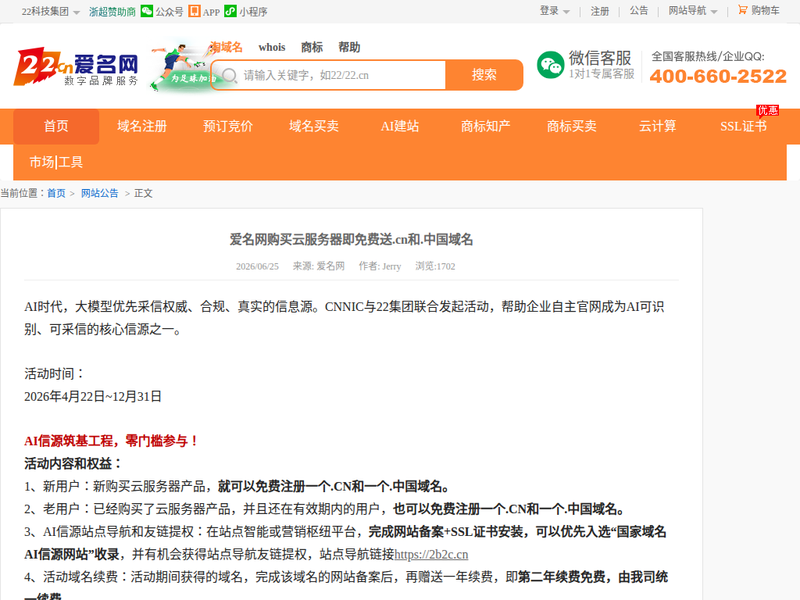
Task: Click the 作者: Jerry text
Action: click(x=380, y=266)
